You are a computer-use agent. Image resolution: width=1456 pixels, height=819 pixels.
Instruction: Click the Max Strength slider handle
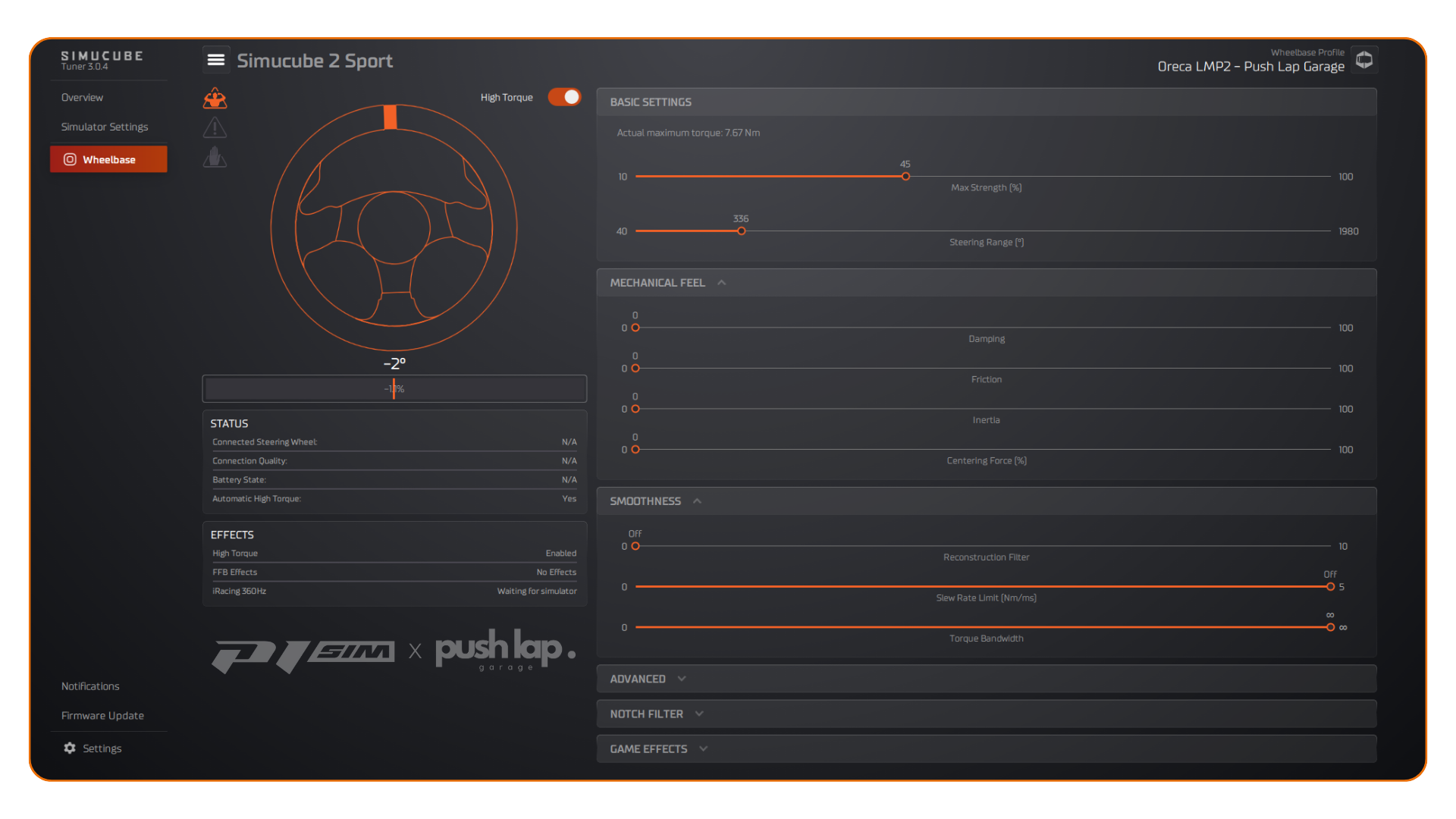pyautogui.click(x=905, y=177)
